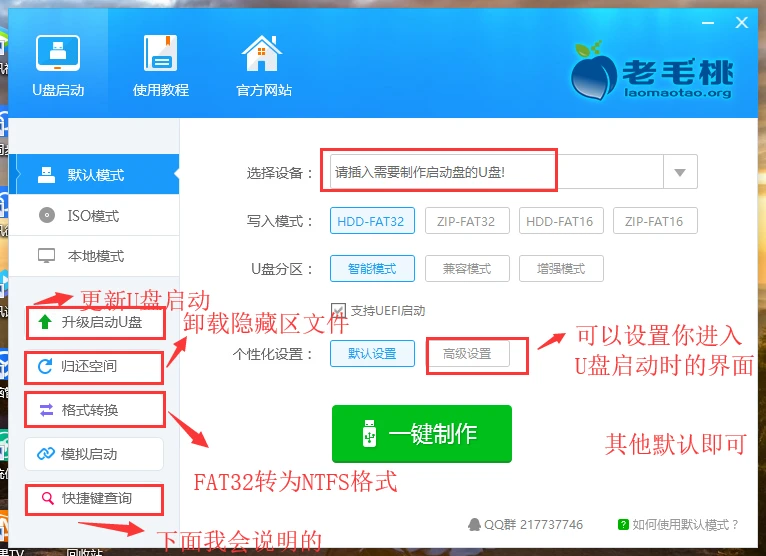The image size is (766, 556).
Task: Select HDD-FAT32 write mode
Action: point(370,221)
